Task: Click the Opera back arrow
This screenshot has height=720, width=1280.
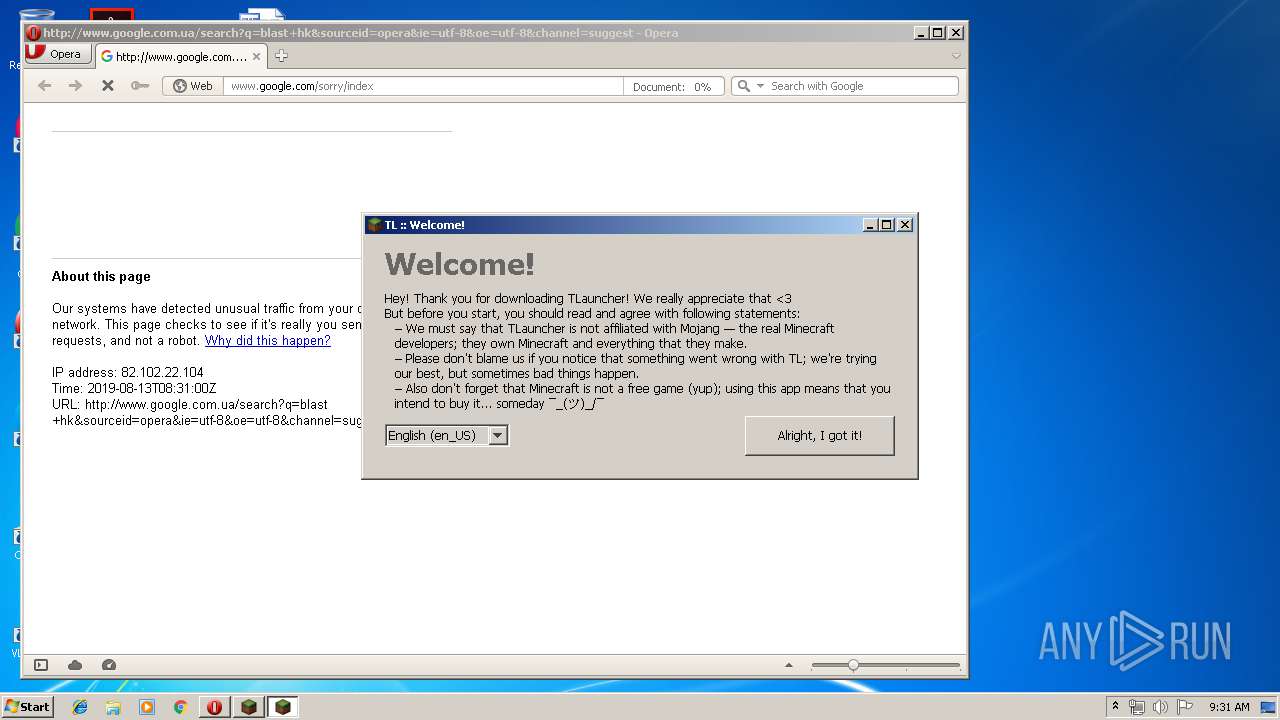Action: coord(44,86)
